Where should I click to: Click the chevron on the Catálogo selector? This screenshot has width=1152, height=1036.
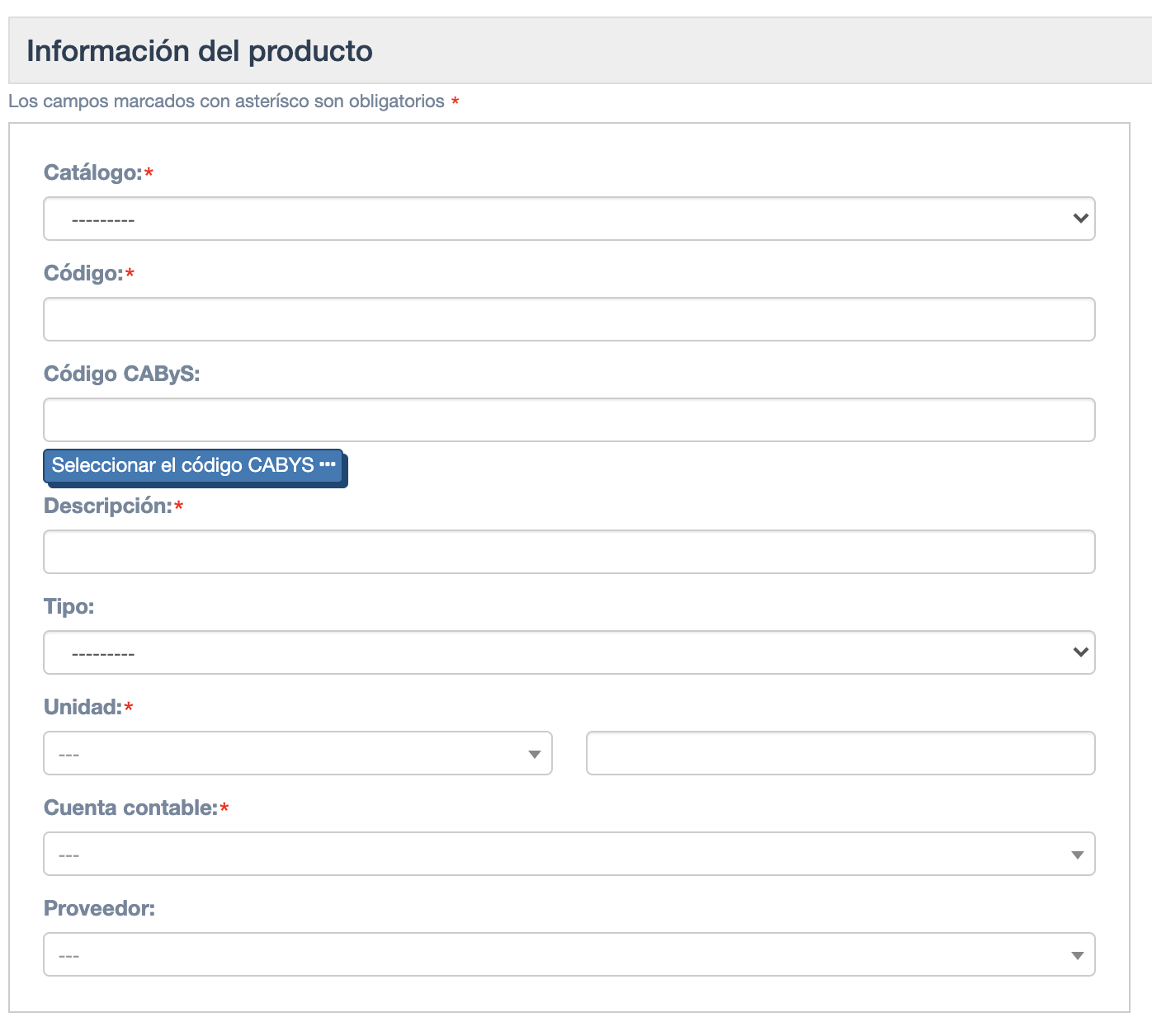(1079, 219)
